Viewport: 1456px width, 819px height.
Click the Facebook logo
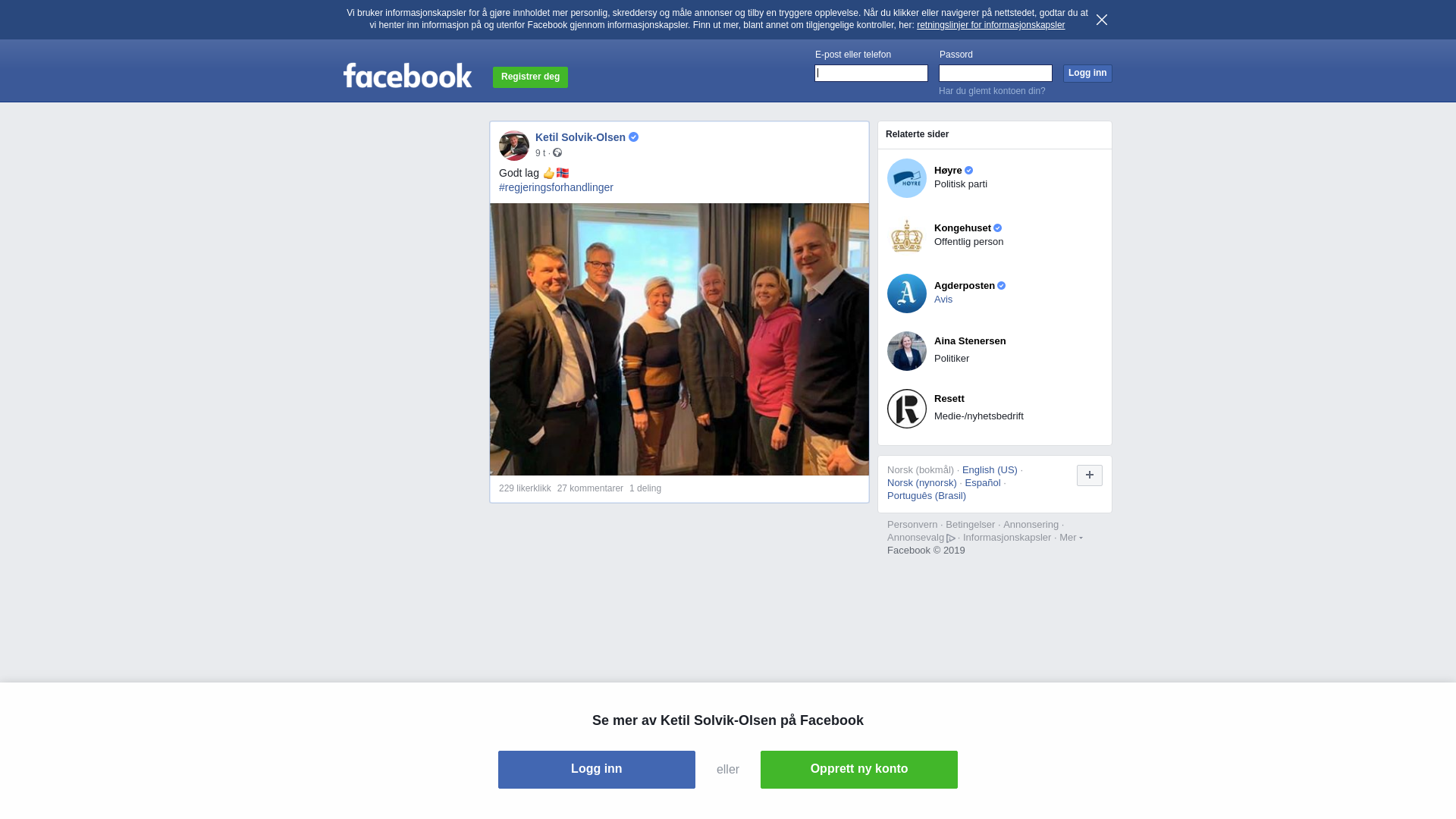(x=407, y=75)
